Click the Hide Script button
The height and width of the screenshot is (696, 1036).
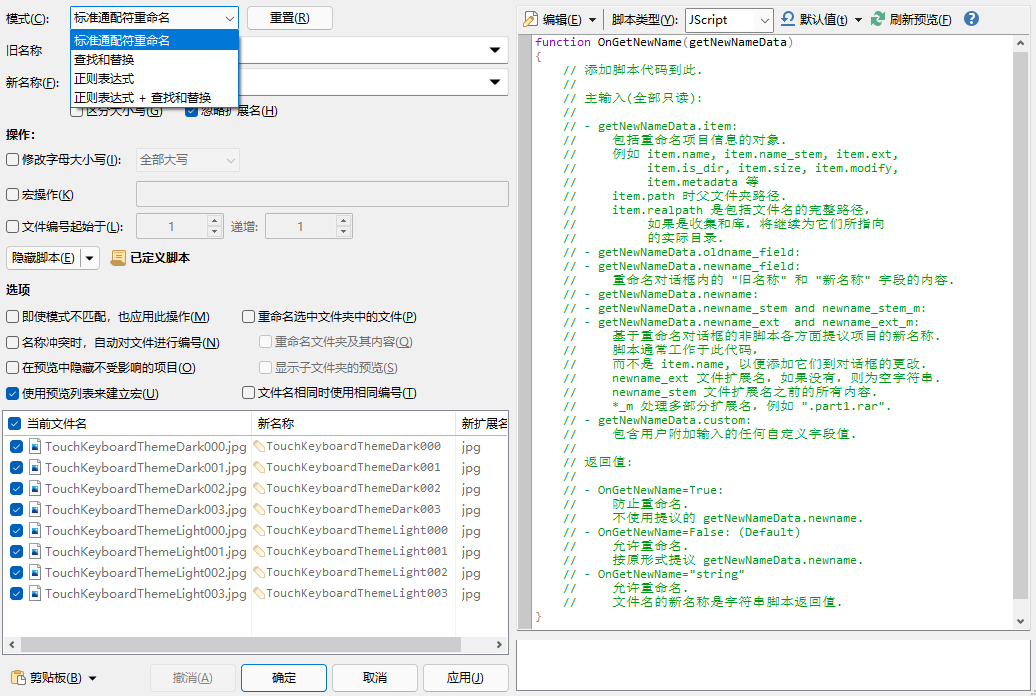point(44,258)
